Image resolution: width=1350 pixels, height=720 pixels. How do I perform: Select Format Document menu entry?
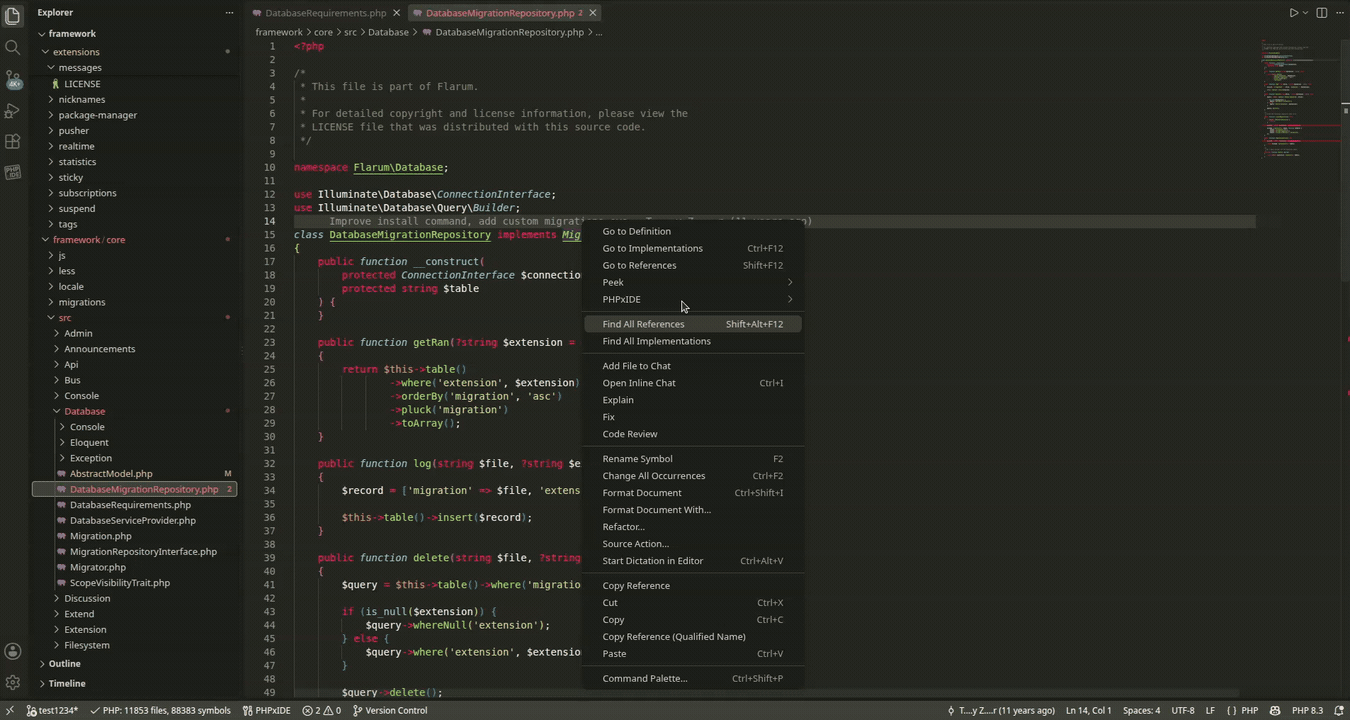point(692,493)
